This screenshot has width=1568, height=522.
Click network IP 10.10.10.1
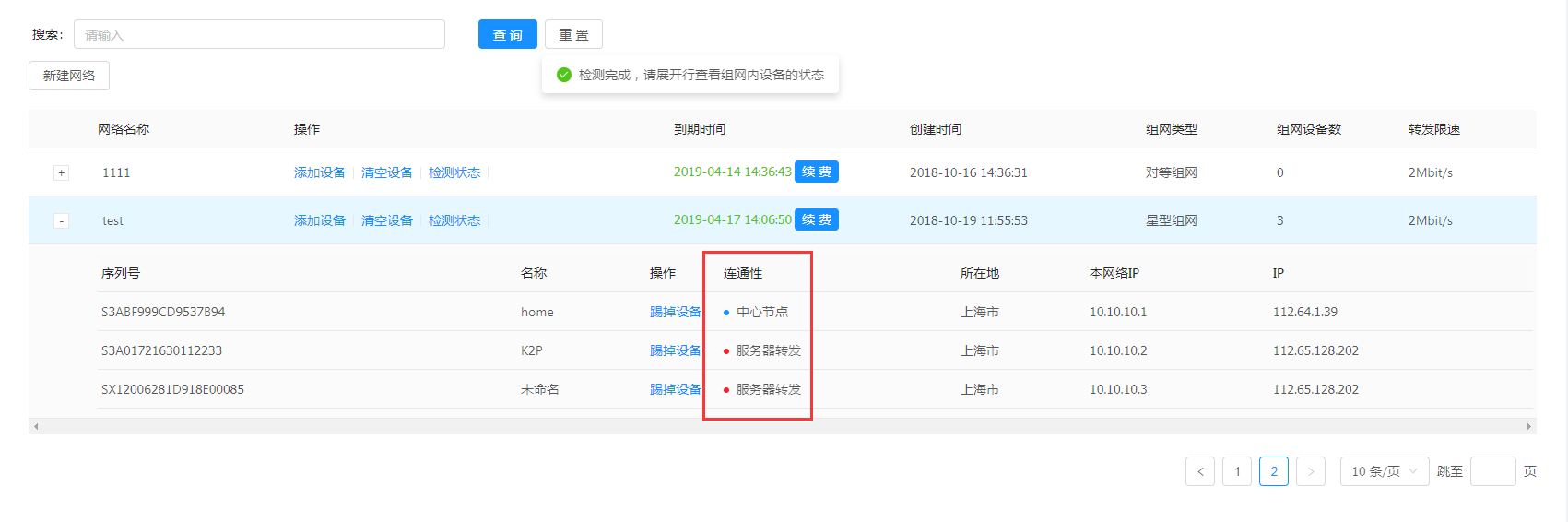tap(1118, 312)
